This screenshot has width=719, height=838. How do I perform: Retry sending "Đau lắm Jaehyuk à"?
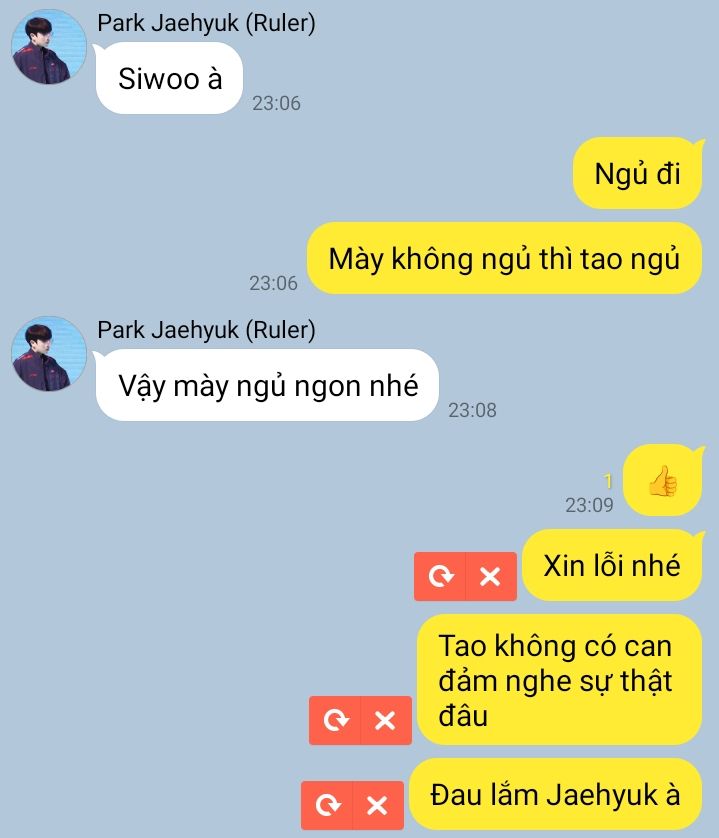(x=327, y=805)
